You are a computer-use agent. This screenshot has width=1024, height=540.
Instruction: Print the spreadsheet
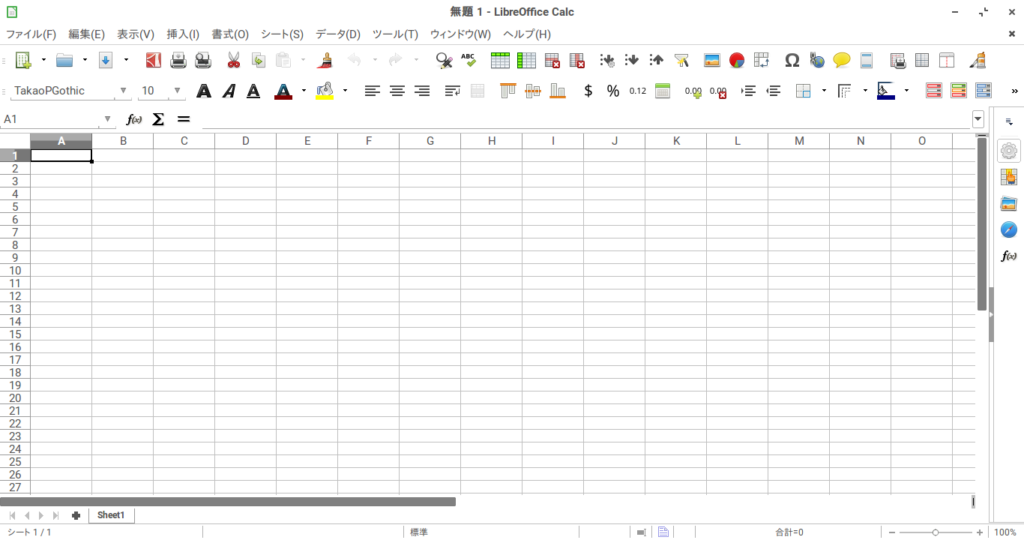coord(178,61)
